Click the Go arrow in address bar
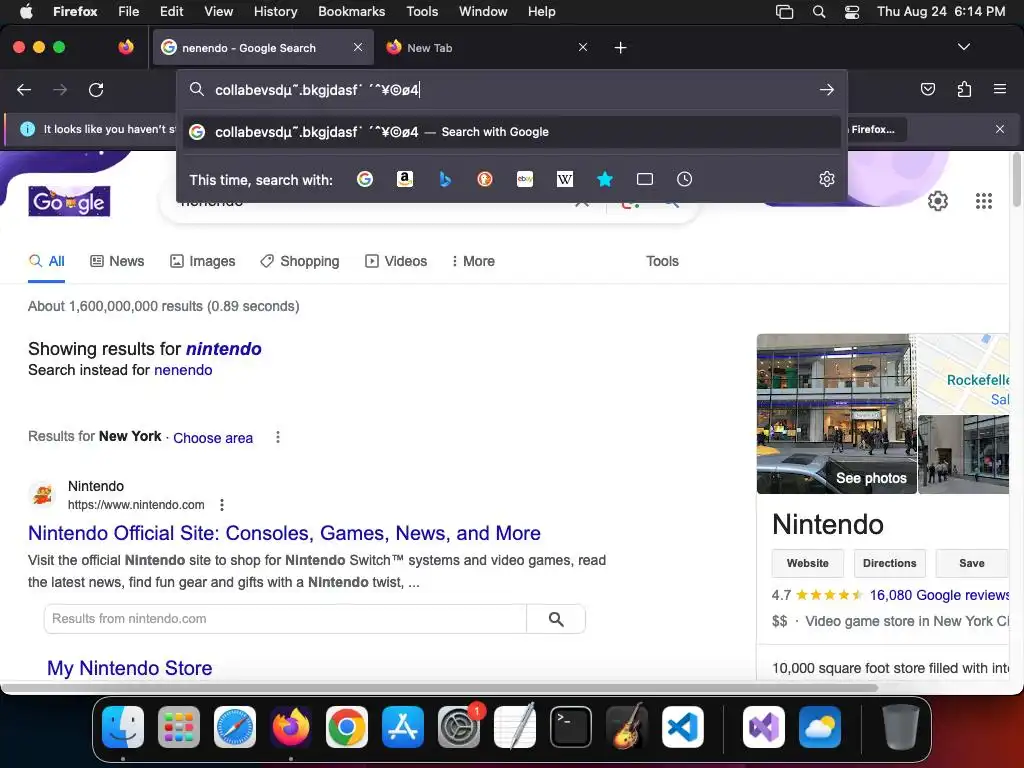This screenshot has width=1024, height=768. pos(827,89)
